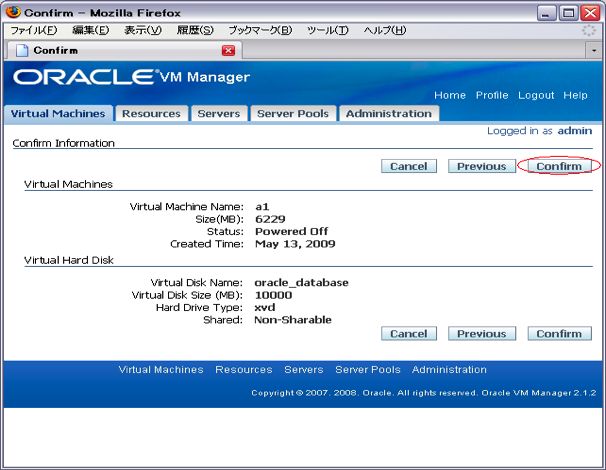Click the Oracle copyright footer text
606x470 pixels.
pos(424,393)
